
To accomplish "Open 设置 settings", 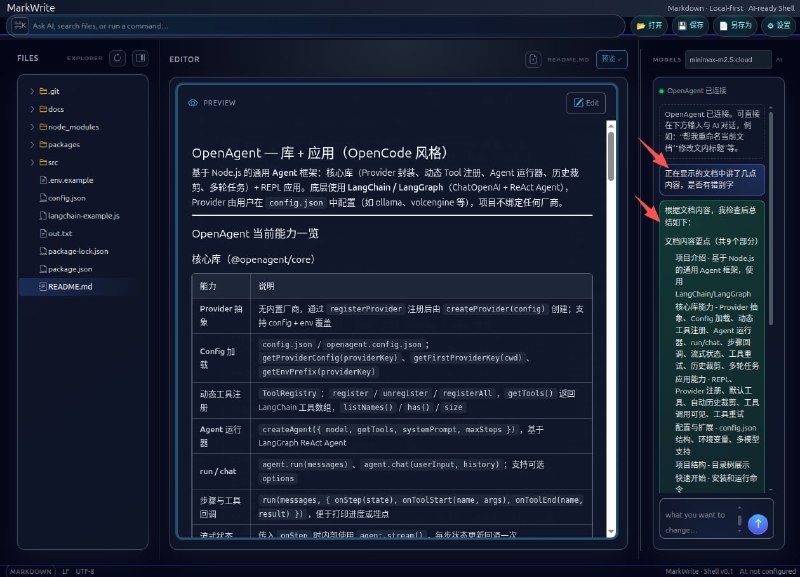I will (779, 25).
